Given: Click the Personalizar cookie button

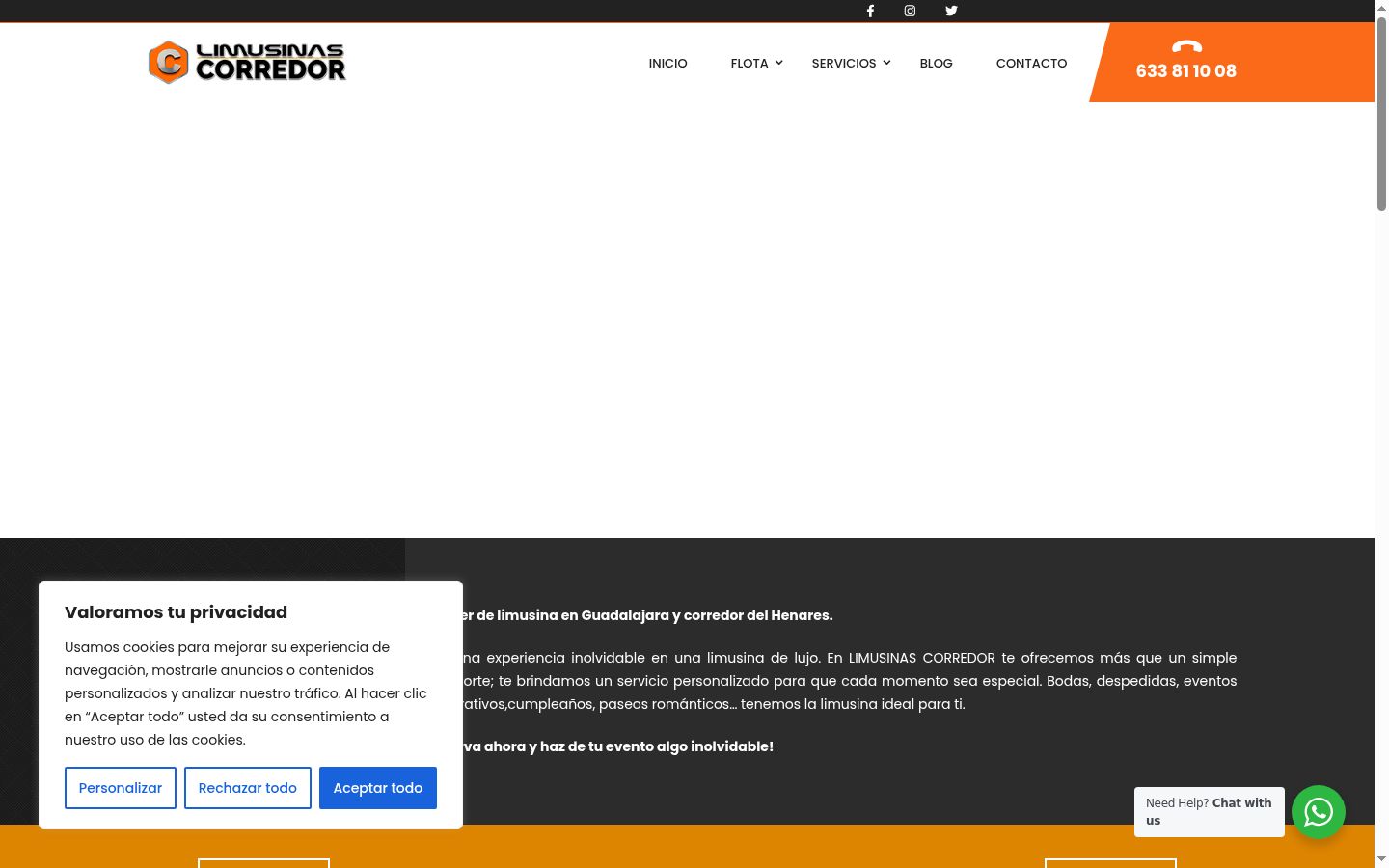Looking at the screenshot, I should 121,788.
